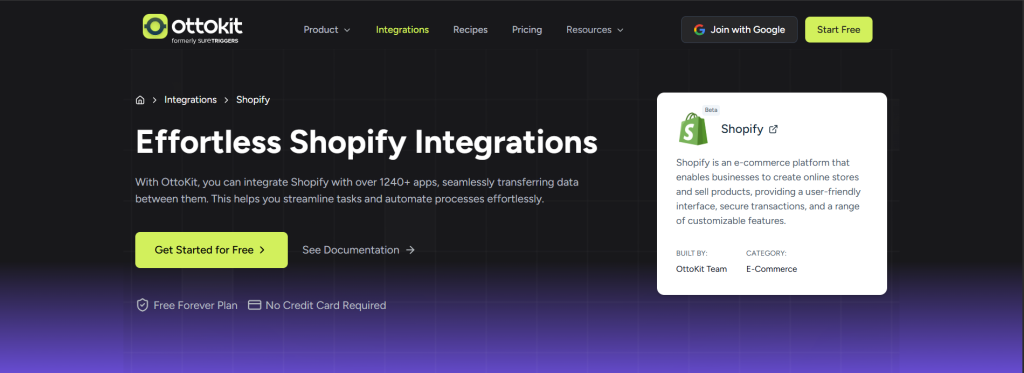Image resolution: width=1024 pixels, height=373 pixels.
Task: Open the Shopify external link icon
Action: click(x=773, y=129)
